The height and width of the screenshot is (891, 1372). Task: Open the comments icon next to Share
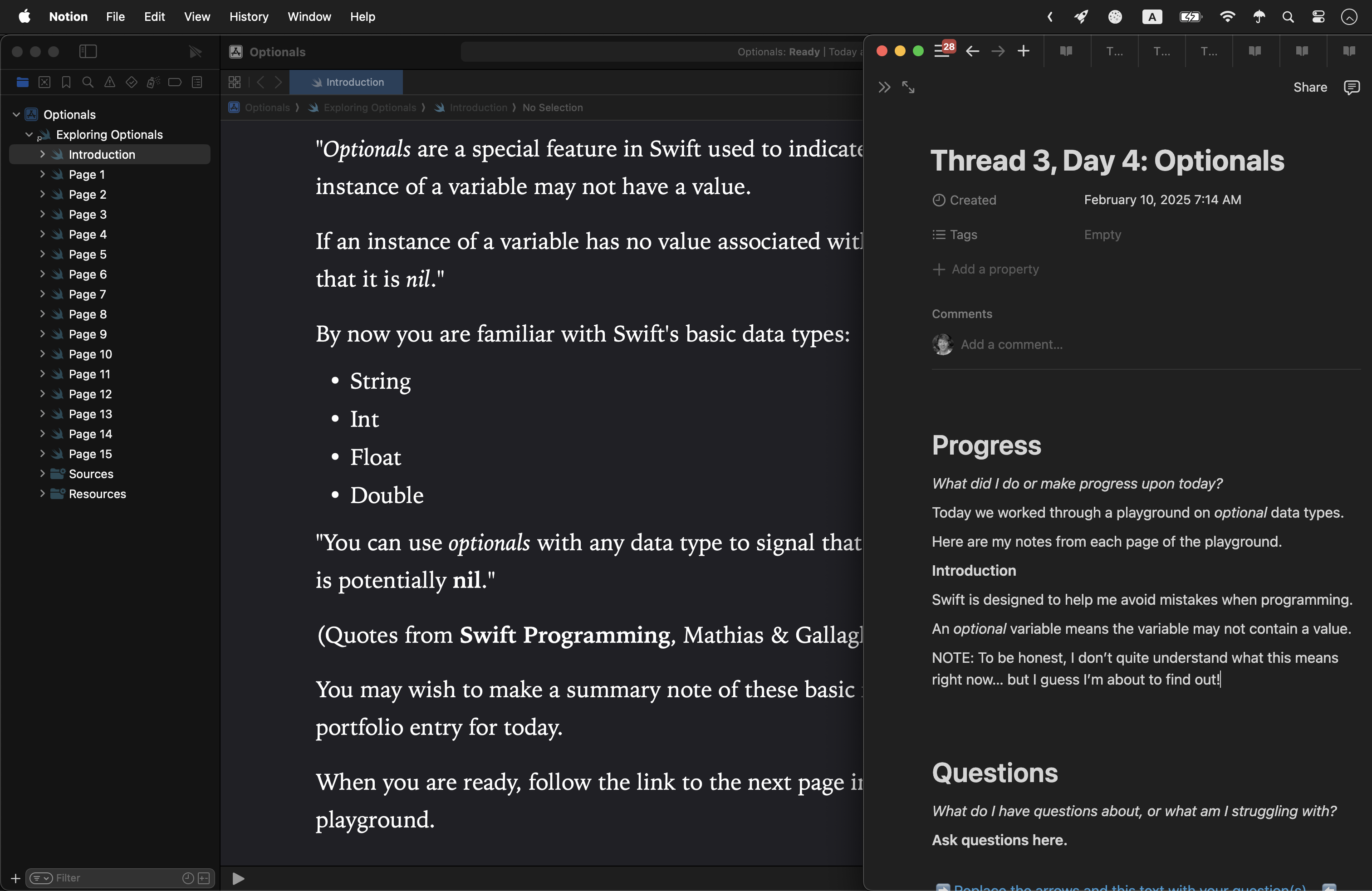tap(1351, 88)
